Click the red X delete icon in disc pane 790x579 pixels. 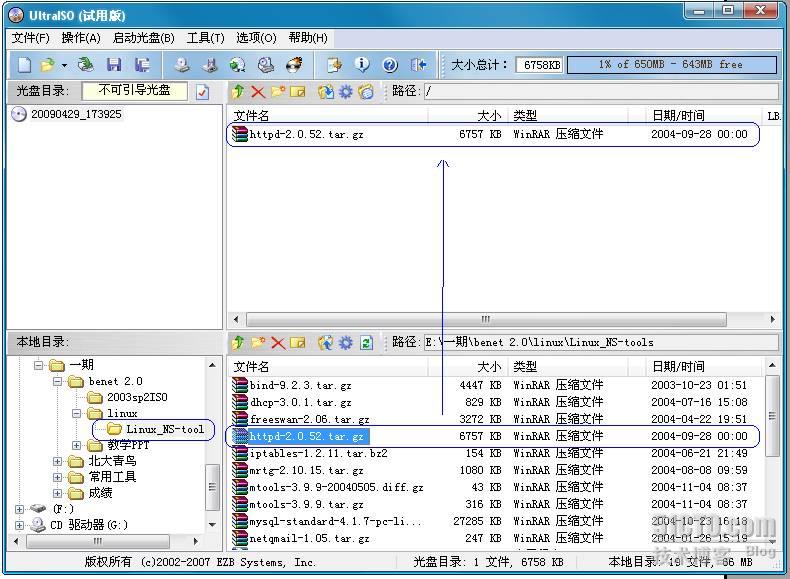258,92
